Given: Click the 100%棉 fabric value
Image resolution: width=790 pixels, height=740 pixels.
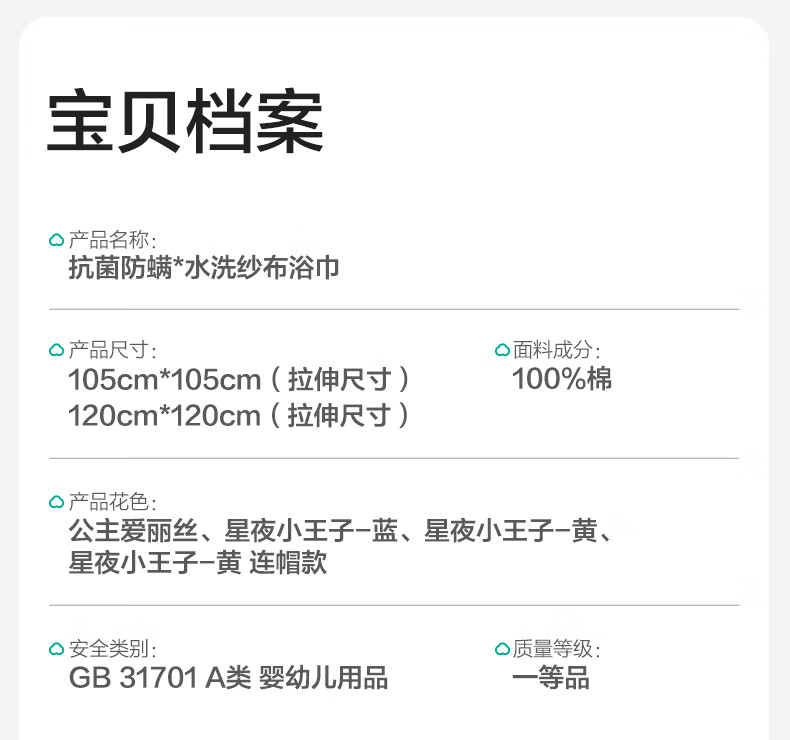Looking at the screenshot, I should [x=562, y=380].
